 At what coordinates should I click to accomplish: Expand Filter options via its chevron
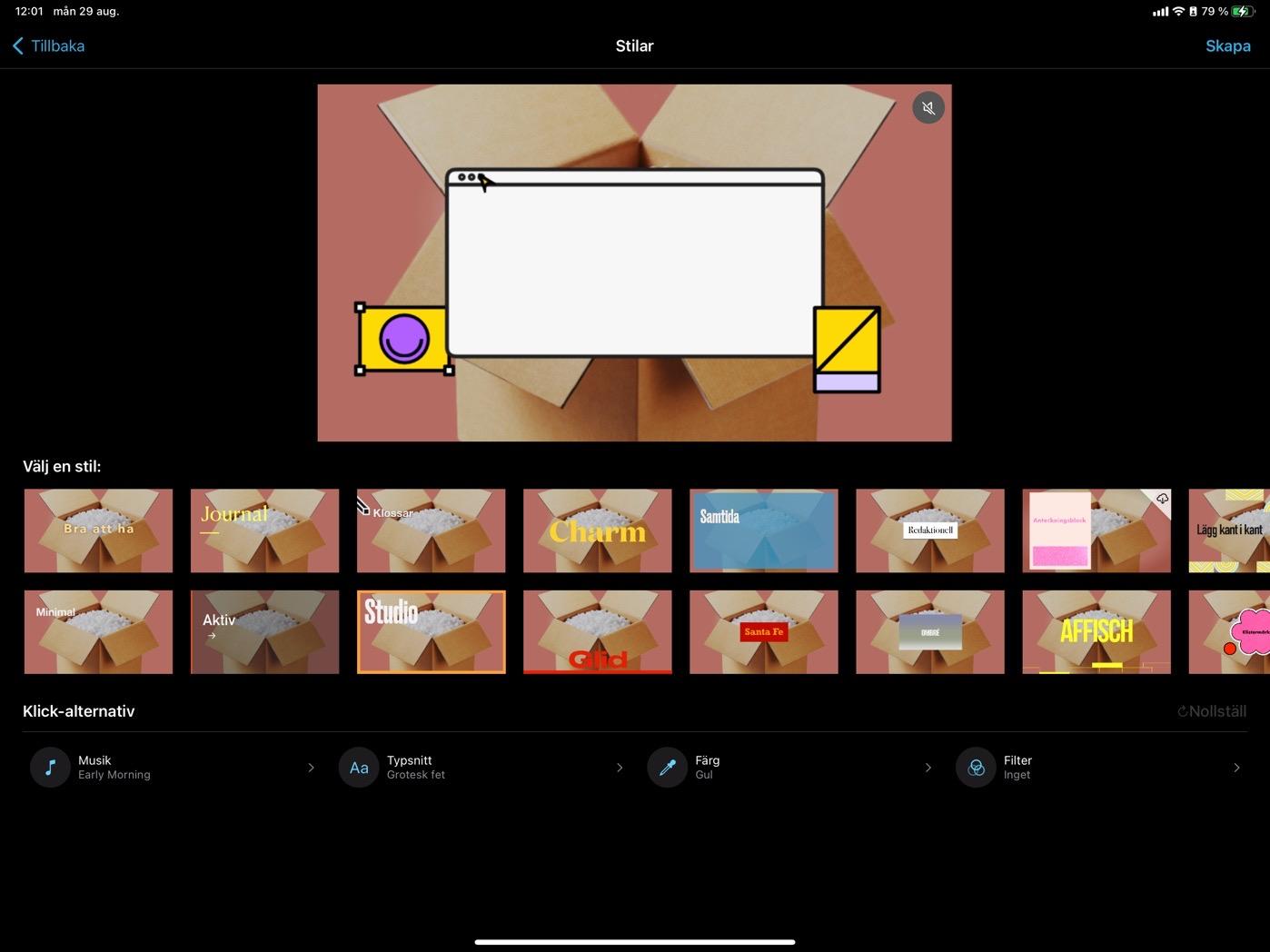pyautogui.click(x=1236, y=768)
